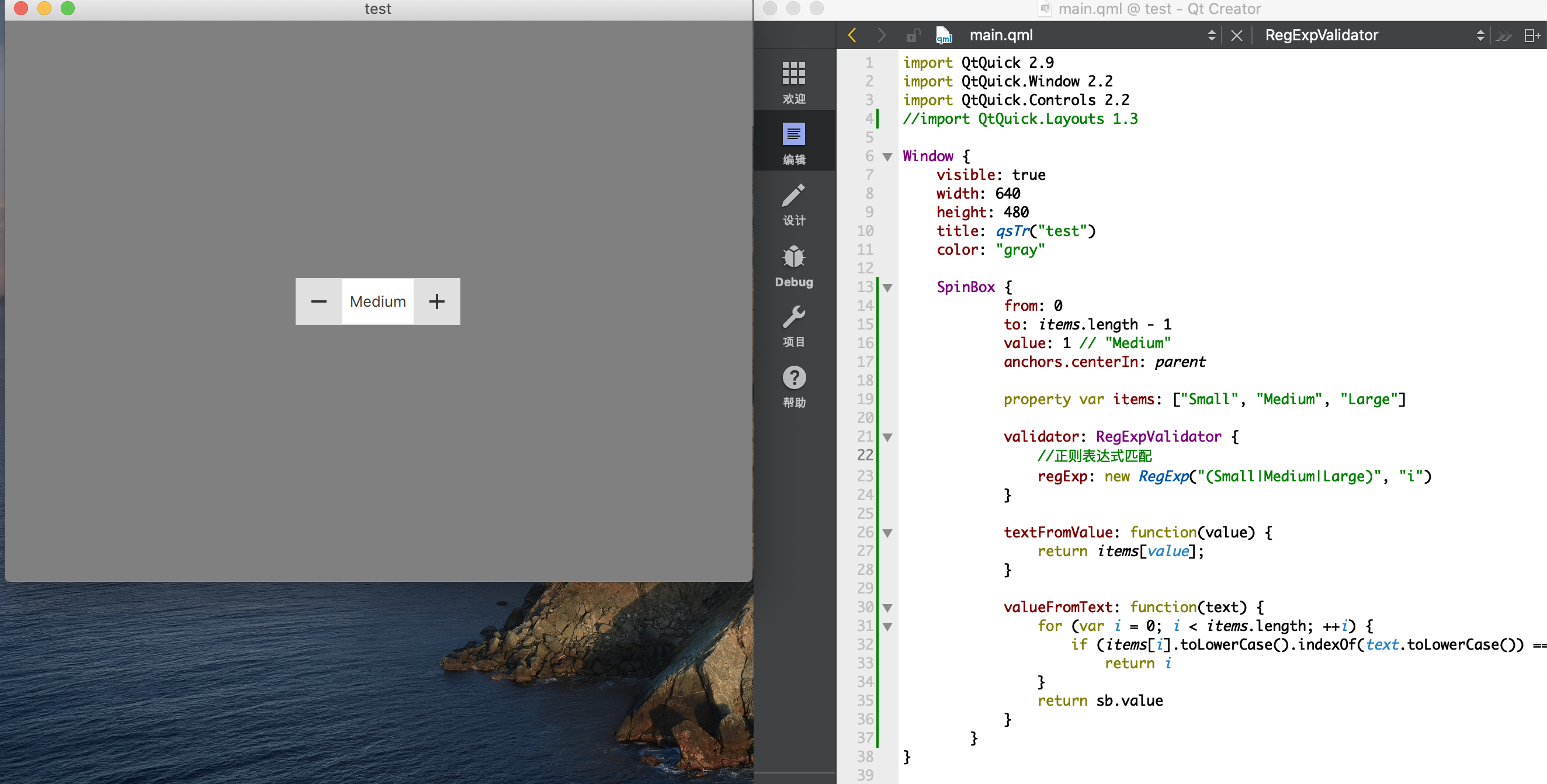Image resolution: width=1547 pixels, height=784 pixels.
Task: Close the main.qml document
Action: pyautogui.click(x=1236, y=36)
